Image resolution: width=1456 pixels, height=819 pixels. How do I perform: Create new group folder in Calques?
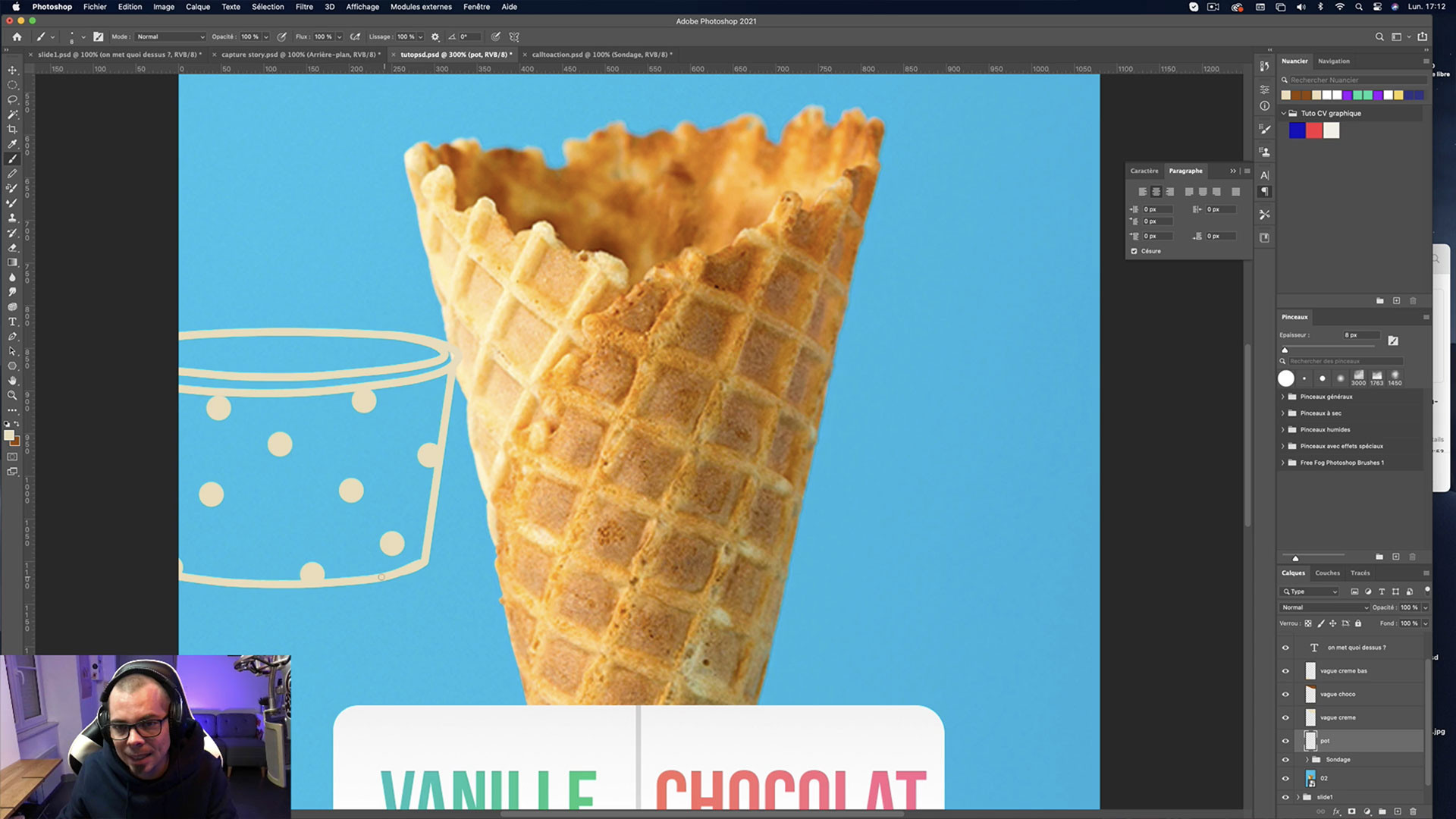click(1382, 811)
